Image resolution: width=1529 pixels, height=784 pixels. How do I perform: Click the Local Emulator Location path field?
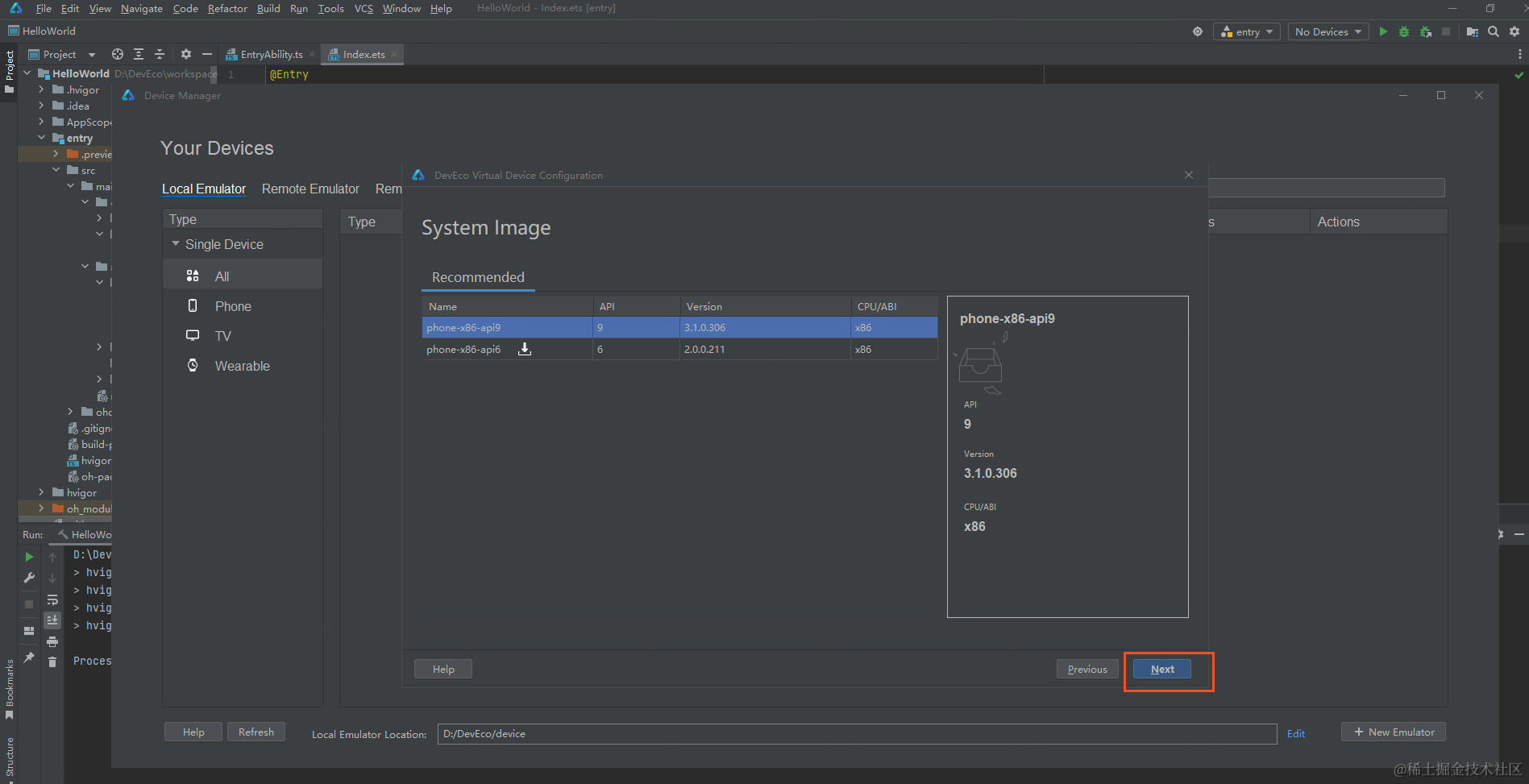click(x=857, y=733)
